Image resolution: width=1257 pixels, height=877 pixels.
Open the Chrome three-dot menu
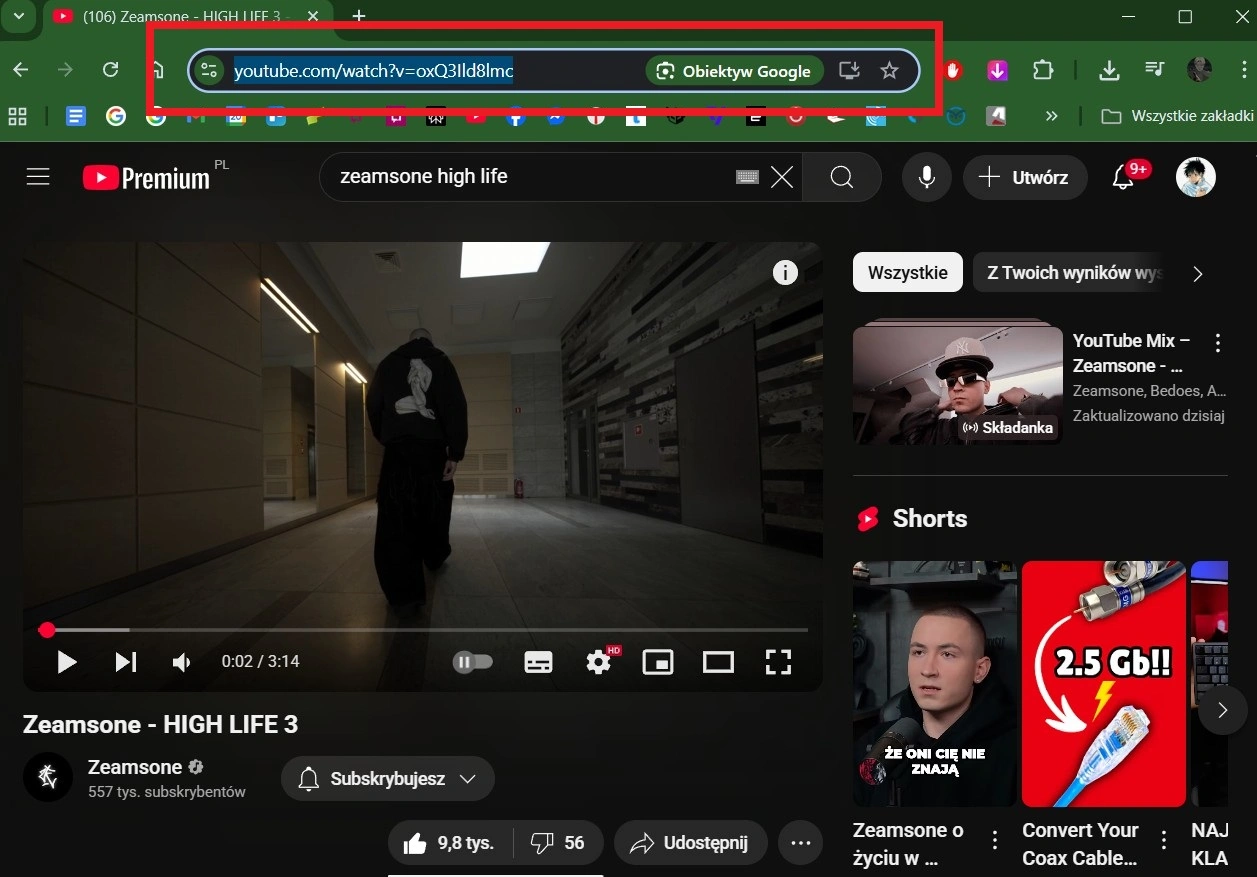(1243, 70)
